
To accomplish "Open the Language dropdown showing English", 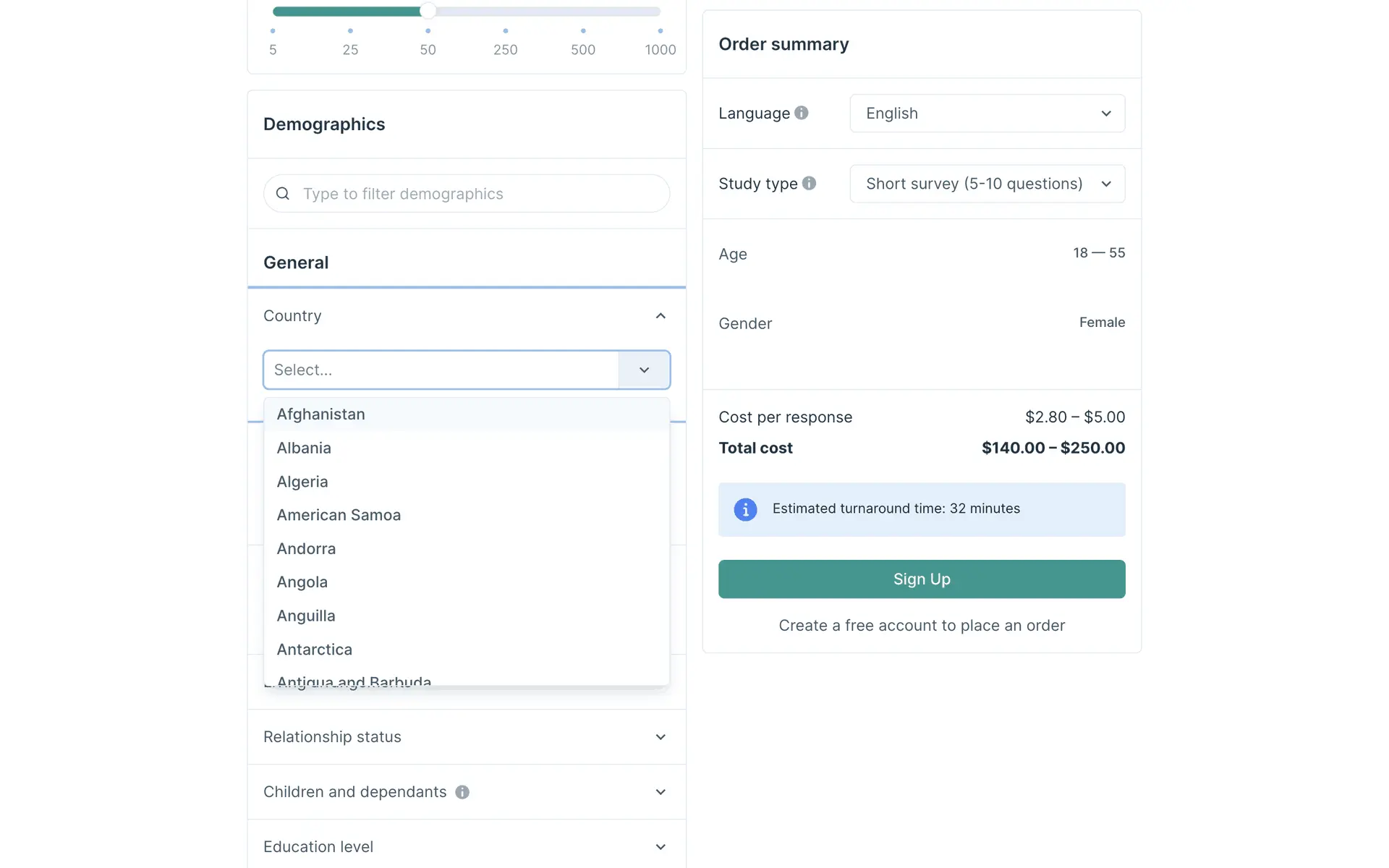I will pyautogui.click(x=987, y=114).
